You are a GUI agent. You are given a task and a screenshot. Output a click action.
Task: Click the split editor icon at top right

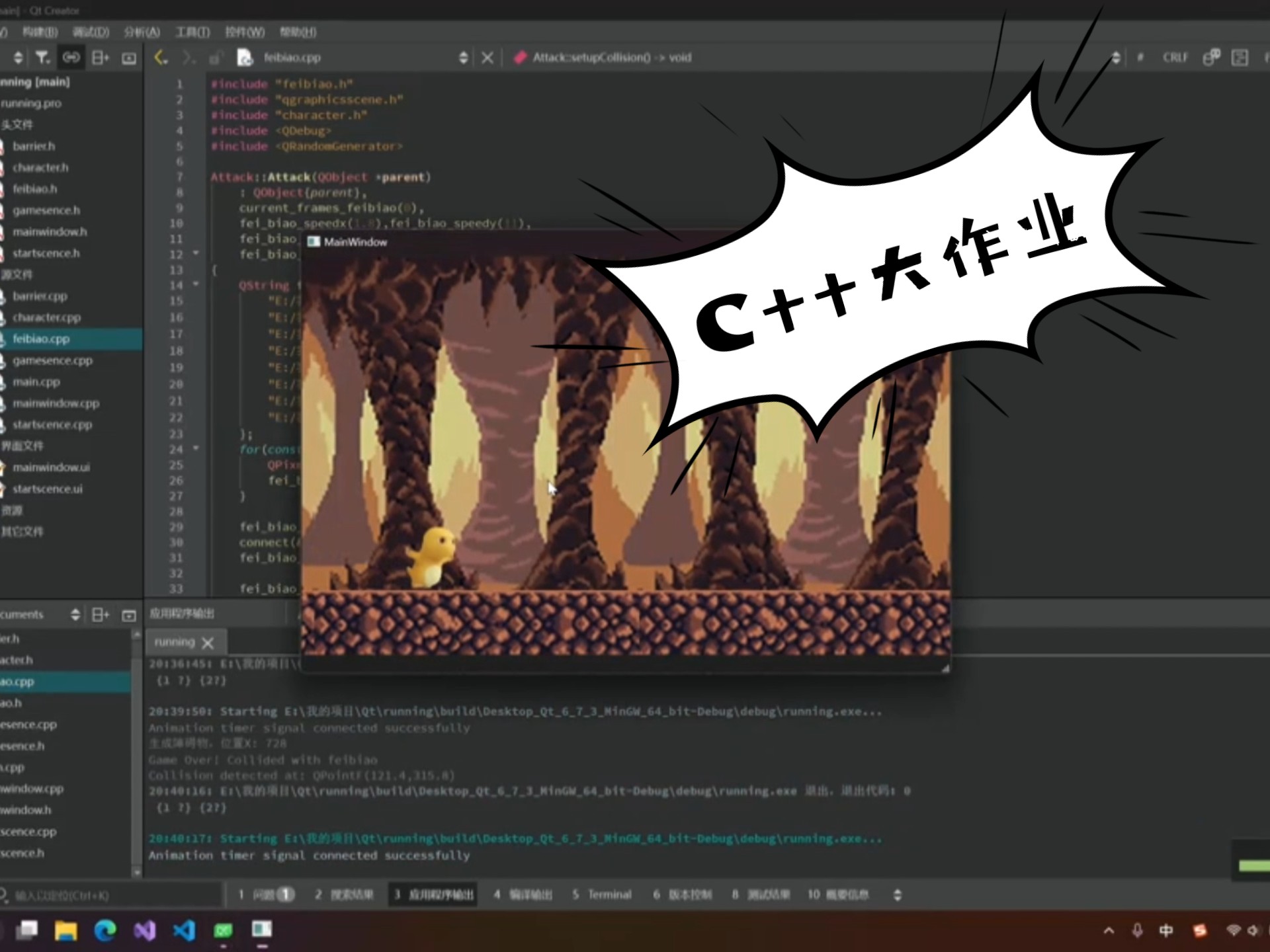1240,58
